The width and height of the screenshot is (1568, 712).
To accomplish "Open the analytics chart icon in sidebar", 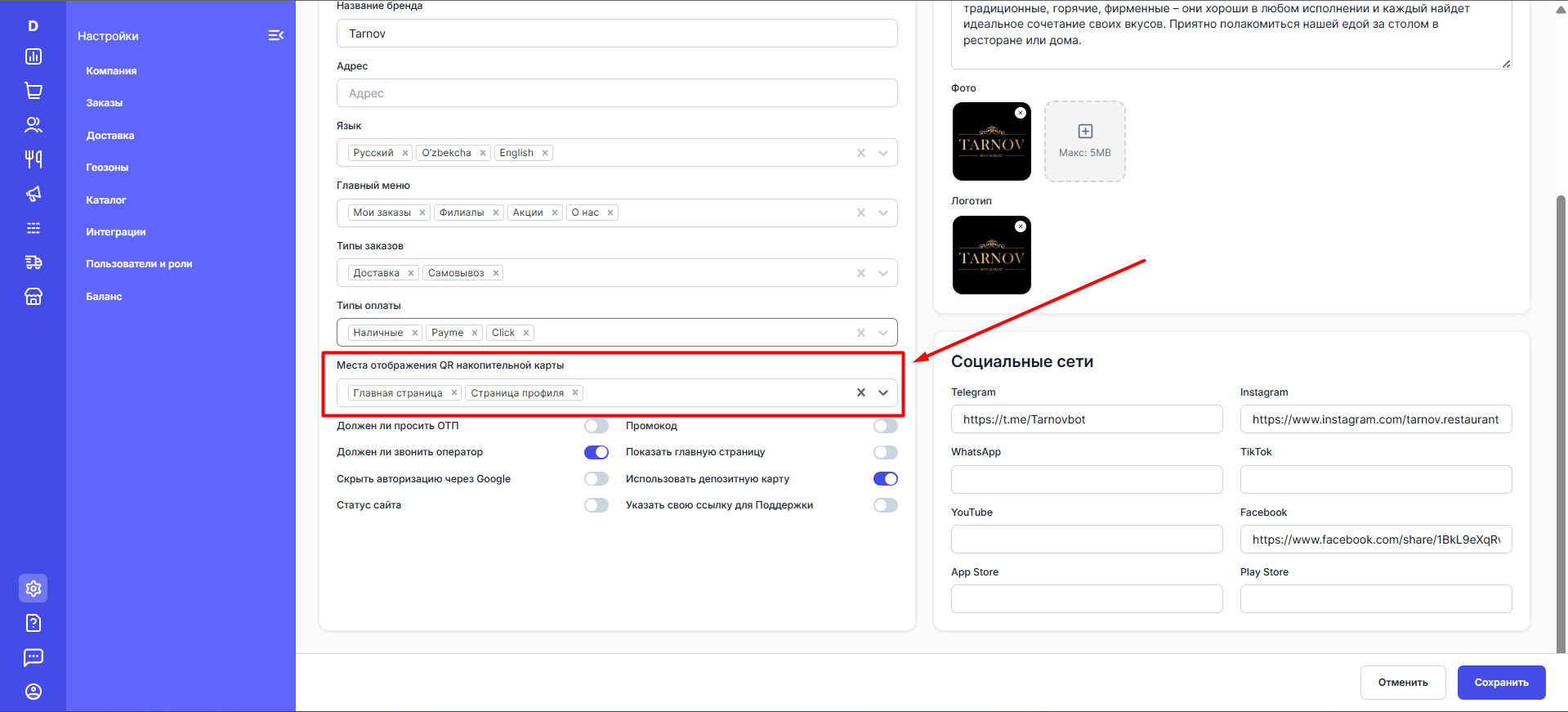I will tap(34, 56).
